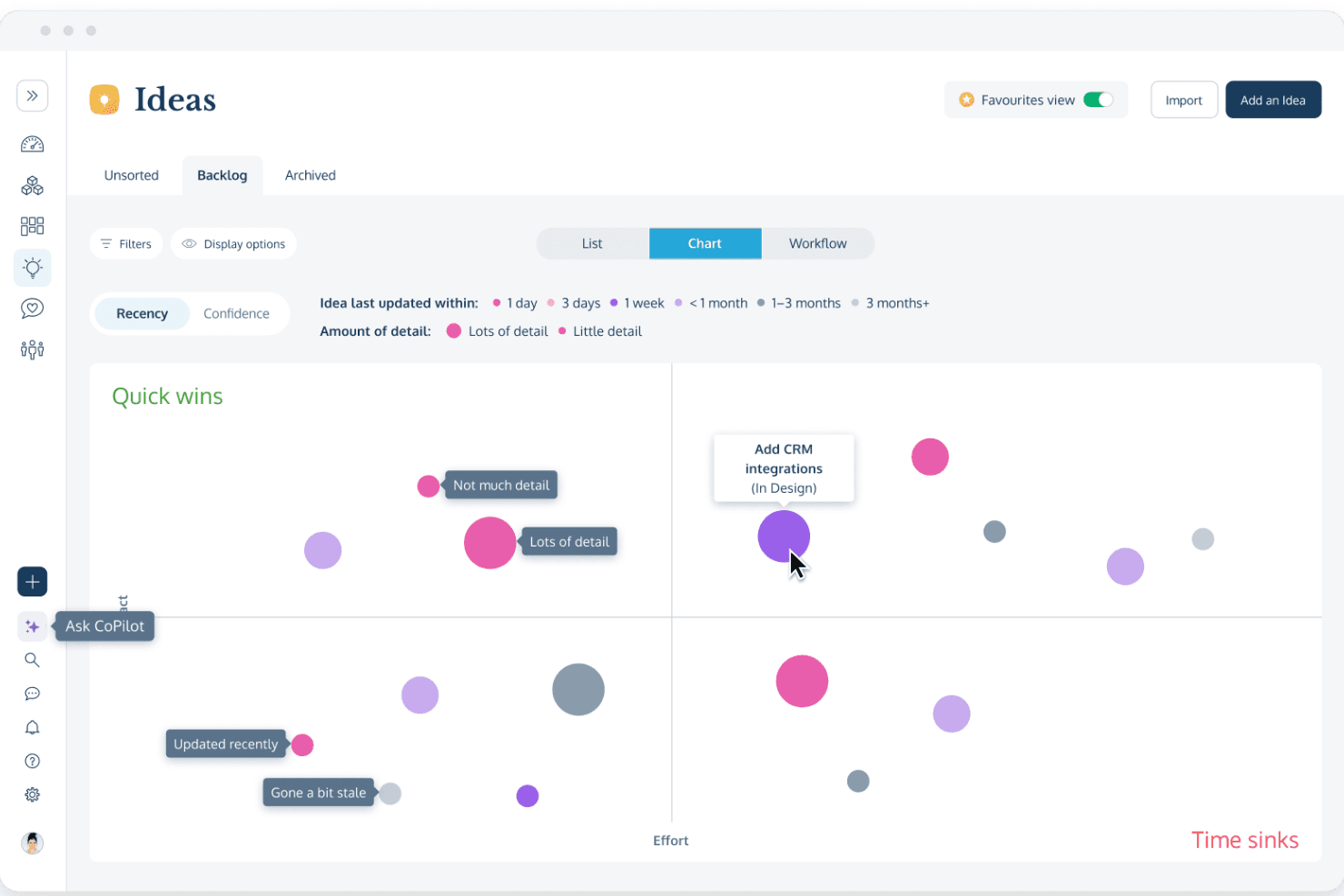Switch to Workflow view
The height and width of the screenshot is (896, 1344).
click(817, 243)
